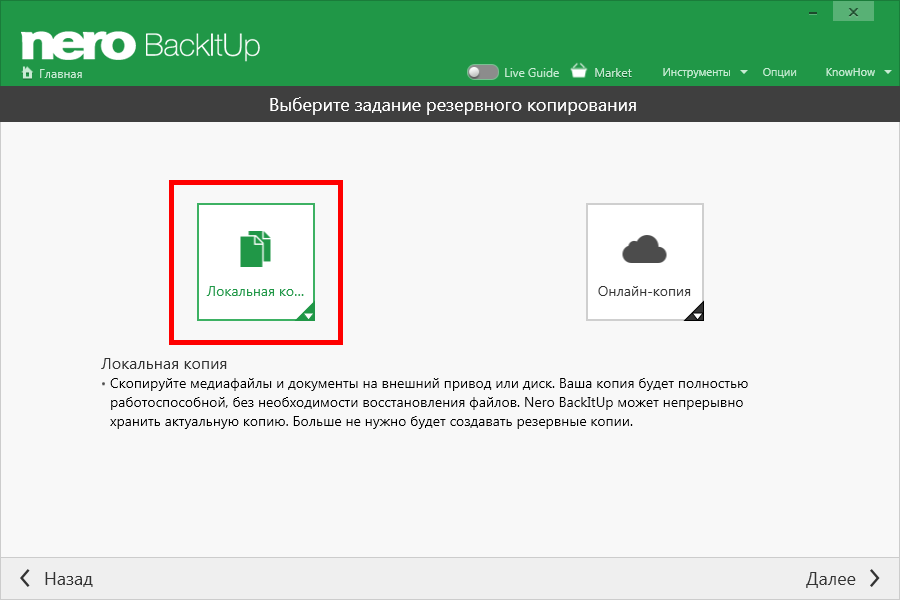Click the left chevron arrow beside Назад
This screenshot has height=600, width=900.
(x=25, y=579)
